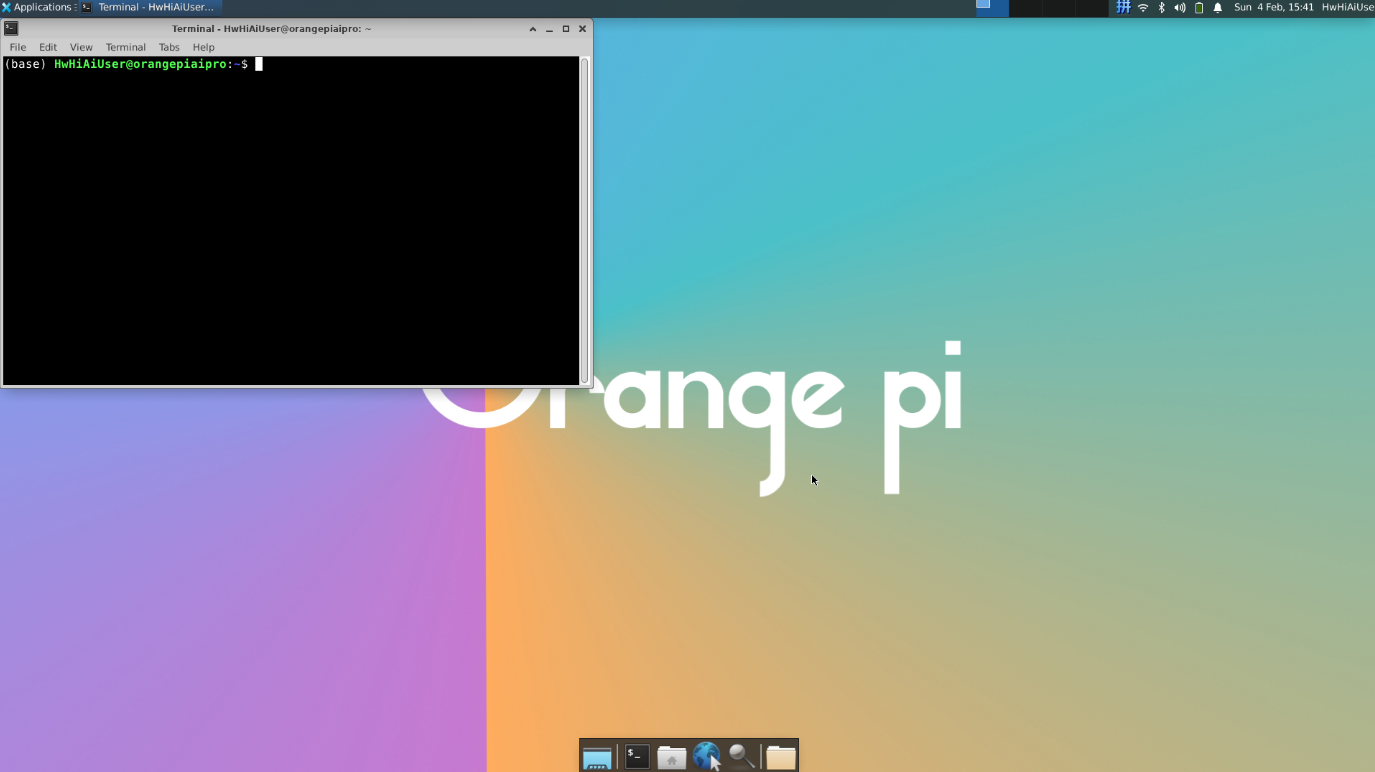Screen dimensions: 1375x772
Task: Open the volume speaker icon
Action: pyautogui.click(x=1180, y=7)
